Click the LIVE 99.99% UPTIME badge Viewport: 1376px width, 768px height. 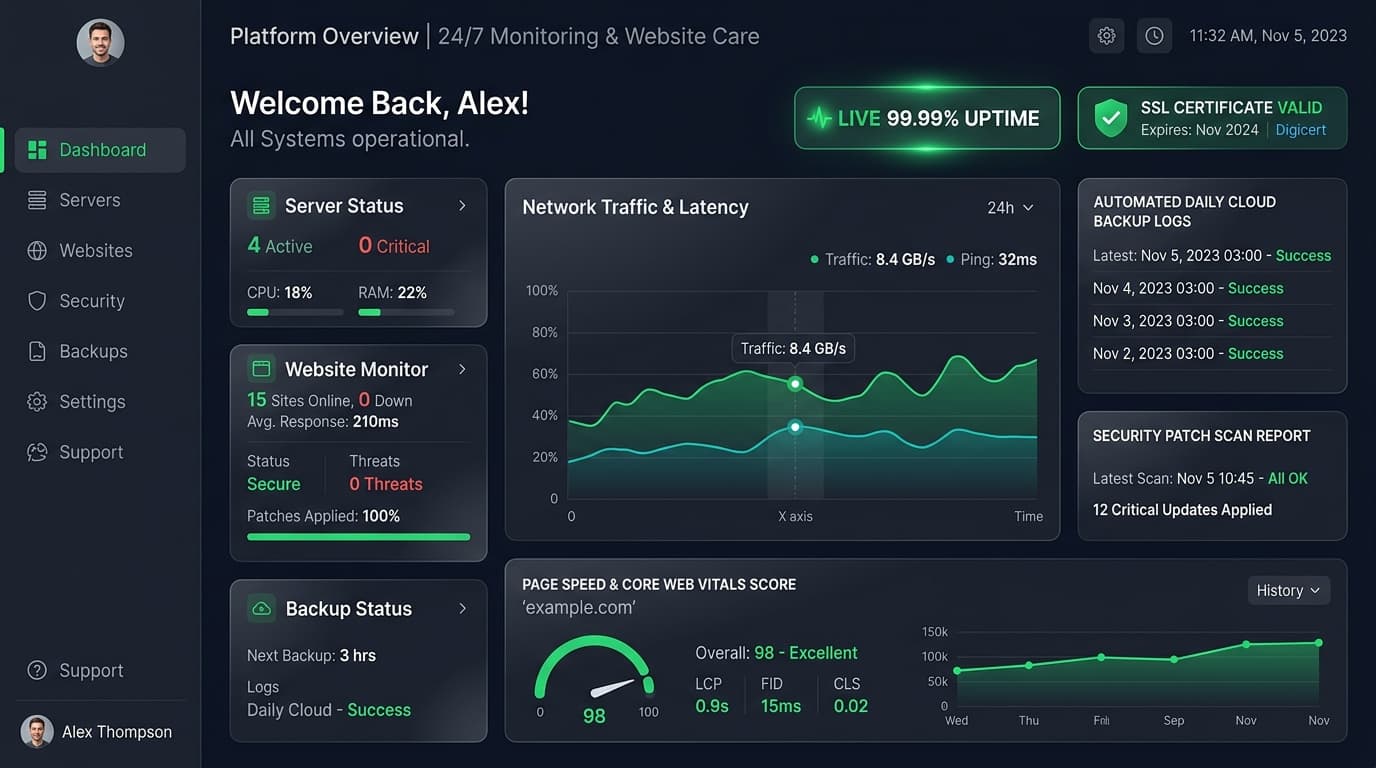click(x=927, y=118)
